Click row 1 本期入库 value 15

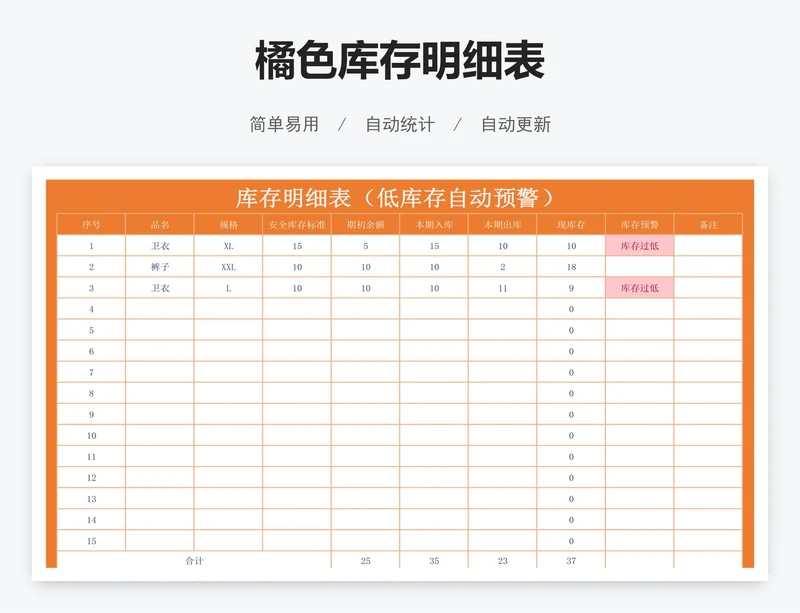pyautogui.click(x=434, y=246)
